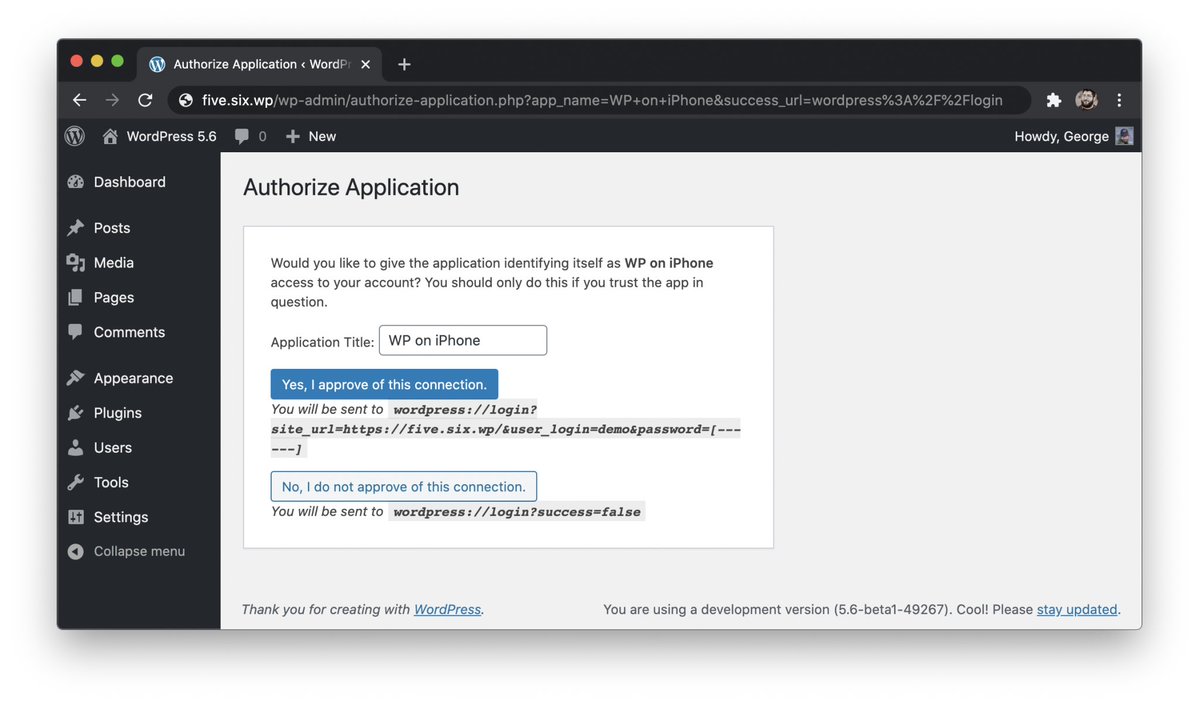Image resolution: width=1199 pixels, height=705 pixels.
Task: Select the Authorize Application browser tab
Action: [x=260, y=64]
